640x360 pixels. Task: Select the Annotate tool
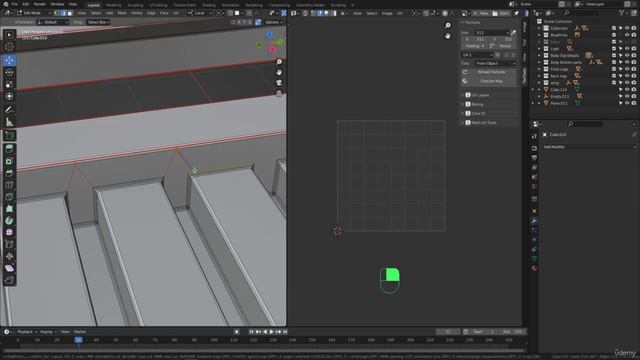click(x=9, y=109)
